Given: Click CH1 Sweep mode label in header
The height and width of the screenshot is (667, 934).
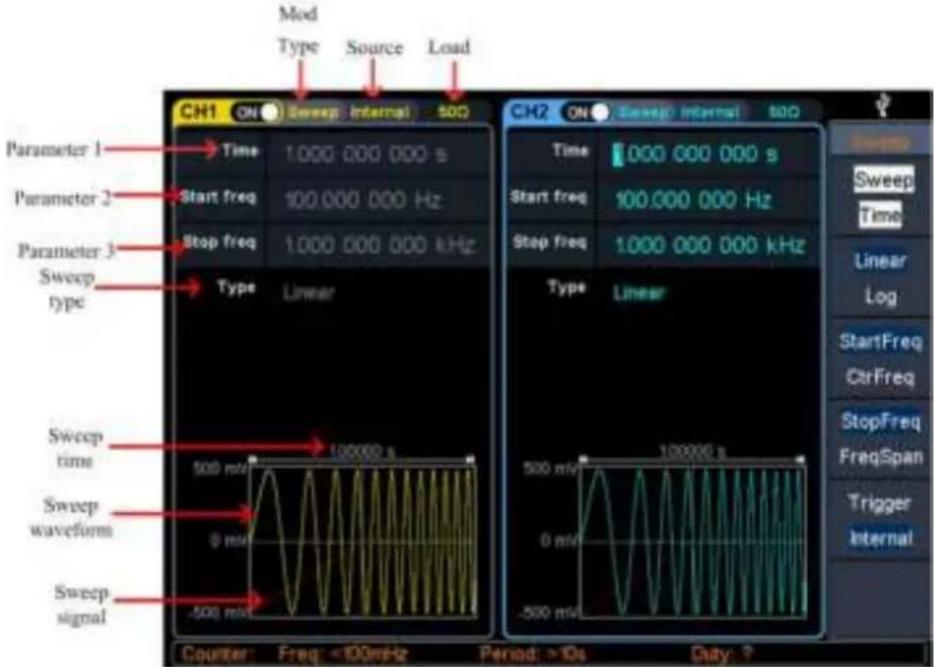Looking at the screenshot, I should (312, 112).
